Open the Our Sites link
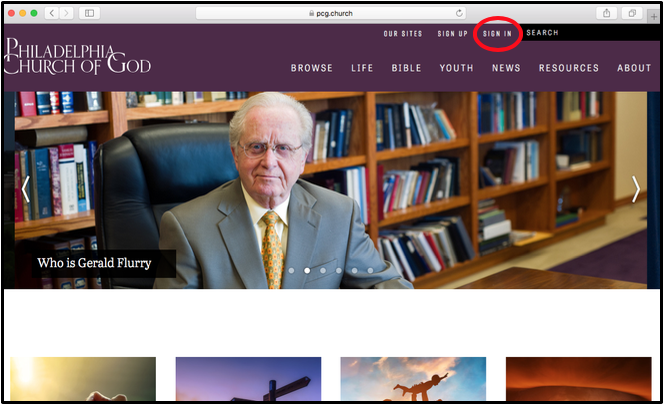664x405 pixels. click(x=403, y=33)
